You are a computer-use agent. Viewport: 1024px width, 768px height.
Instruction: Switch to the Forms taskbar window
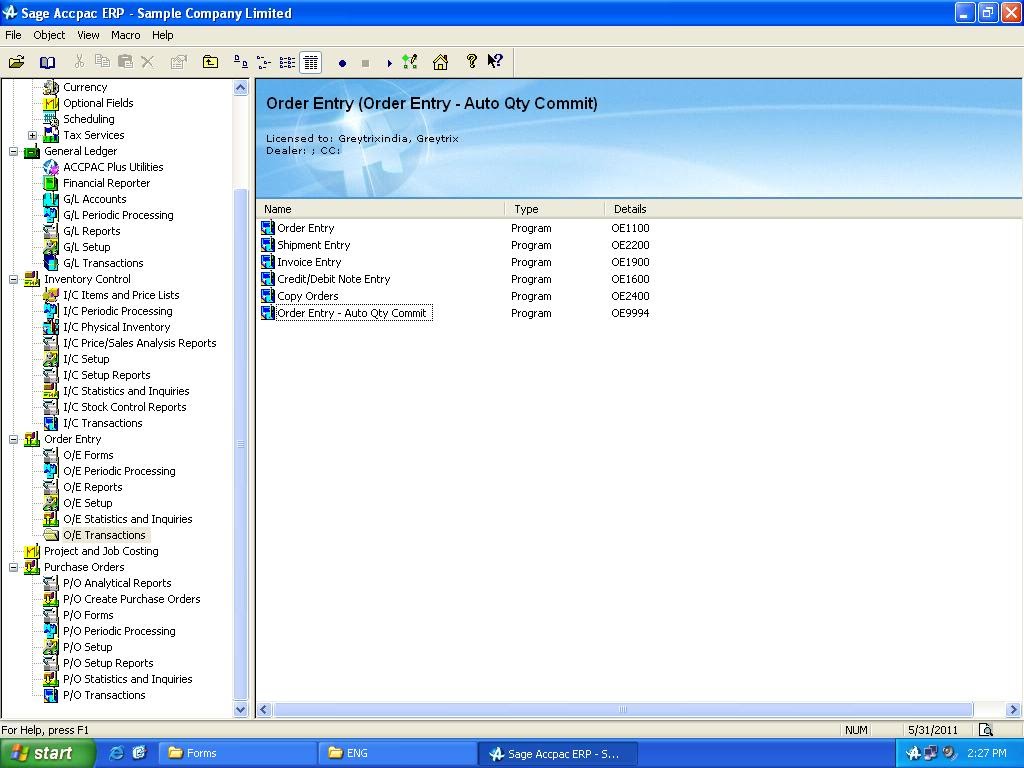pyautogui.click(x=236, y=753)
